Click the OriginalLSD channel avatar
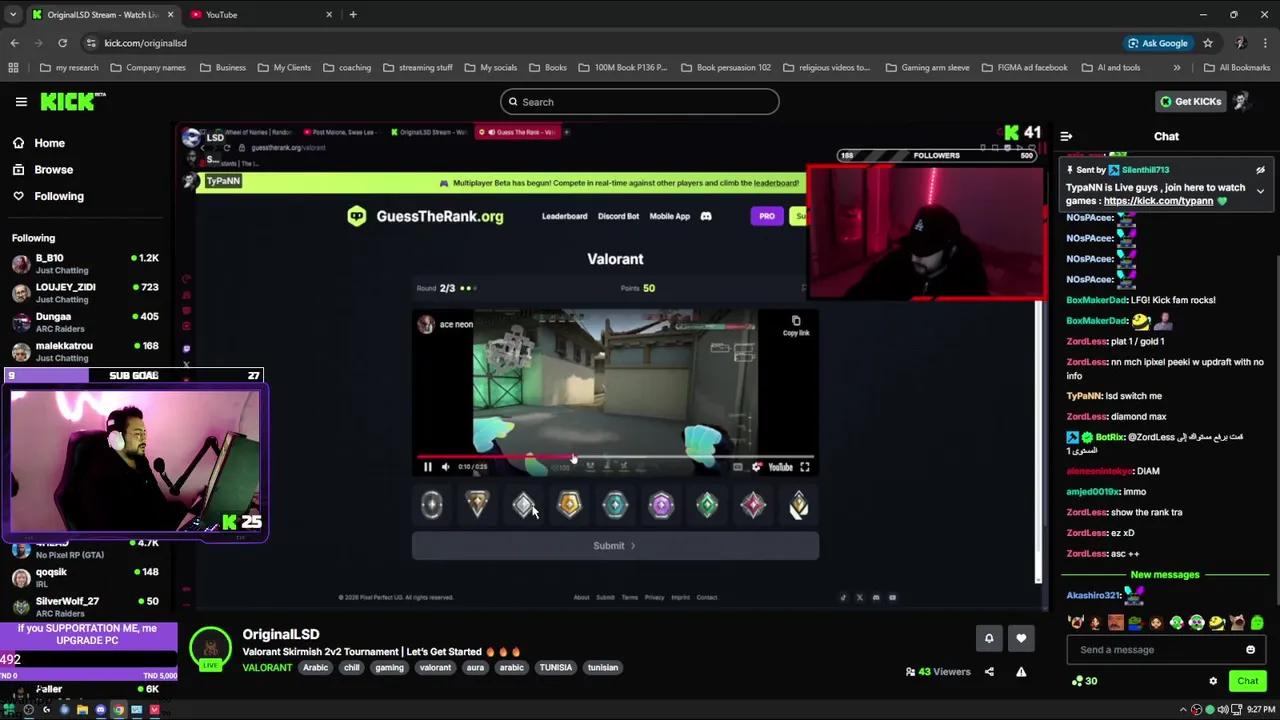Image resolution: width=1280 pixels, height=720 pixels. tap(211, 649)
